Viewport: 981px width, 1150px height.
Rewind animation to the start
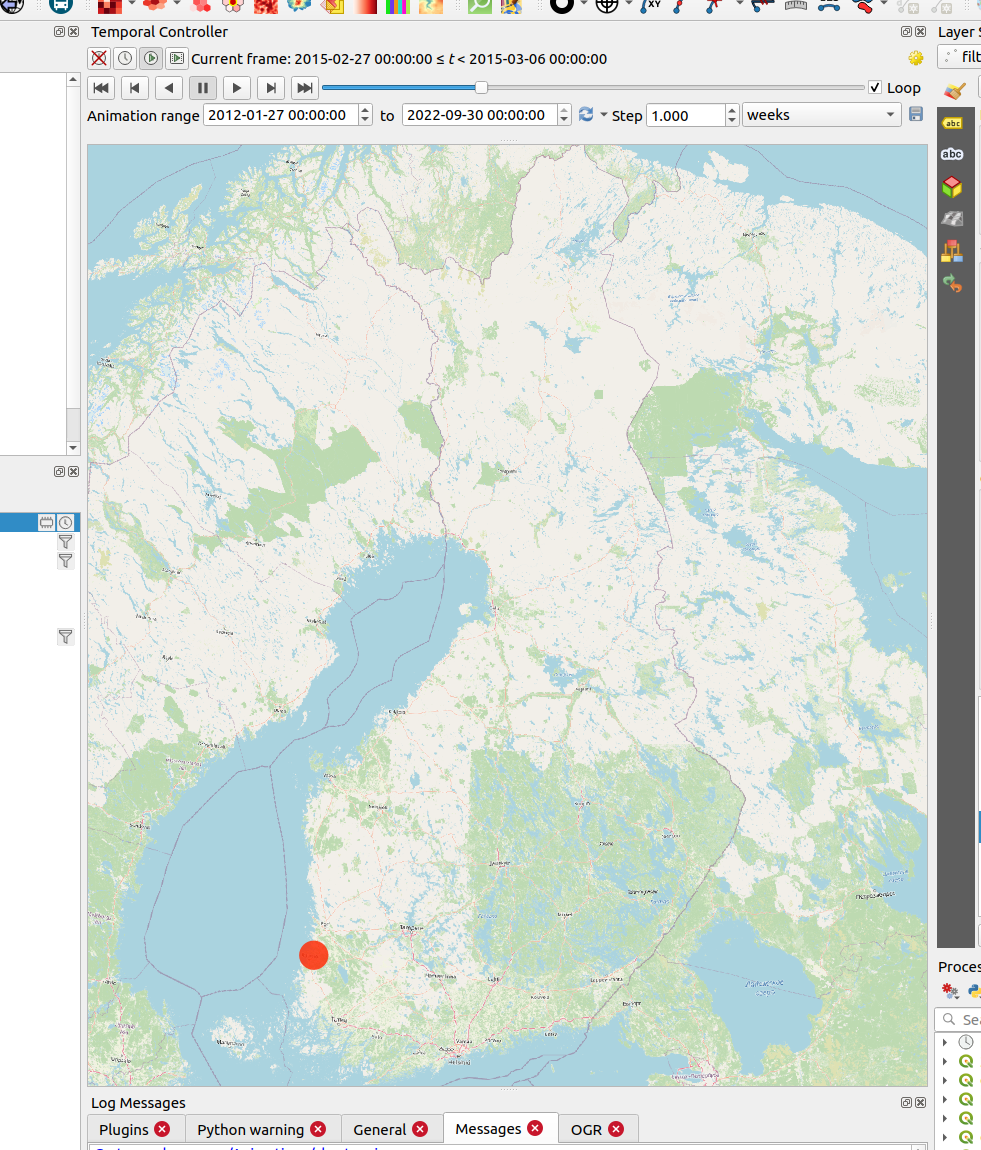pyautogui.click(x=101, y=88)
